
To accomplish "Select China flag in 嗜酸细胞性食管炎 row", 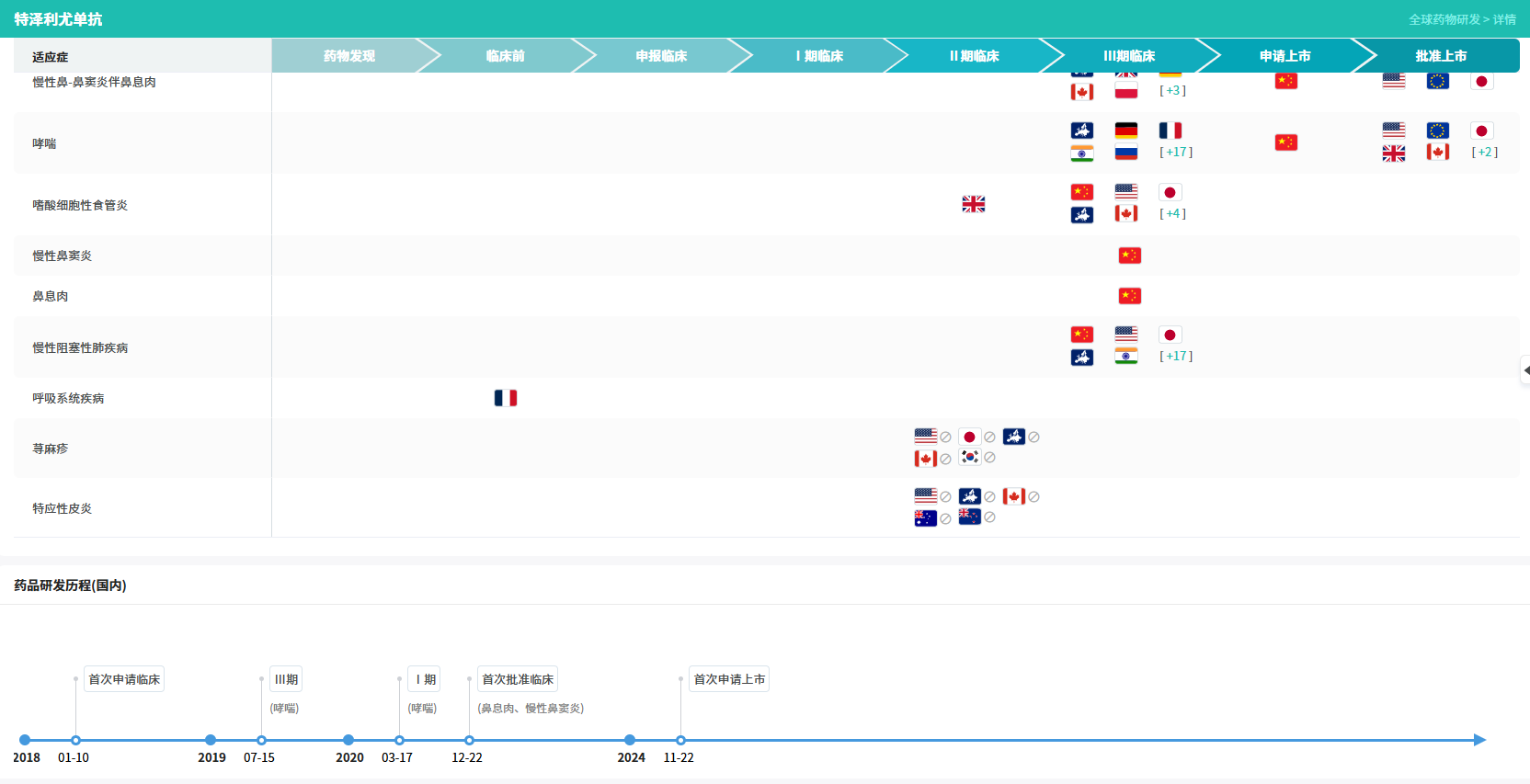I will (1082, 192).
